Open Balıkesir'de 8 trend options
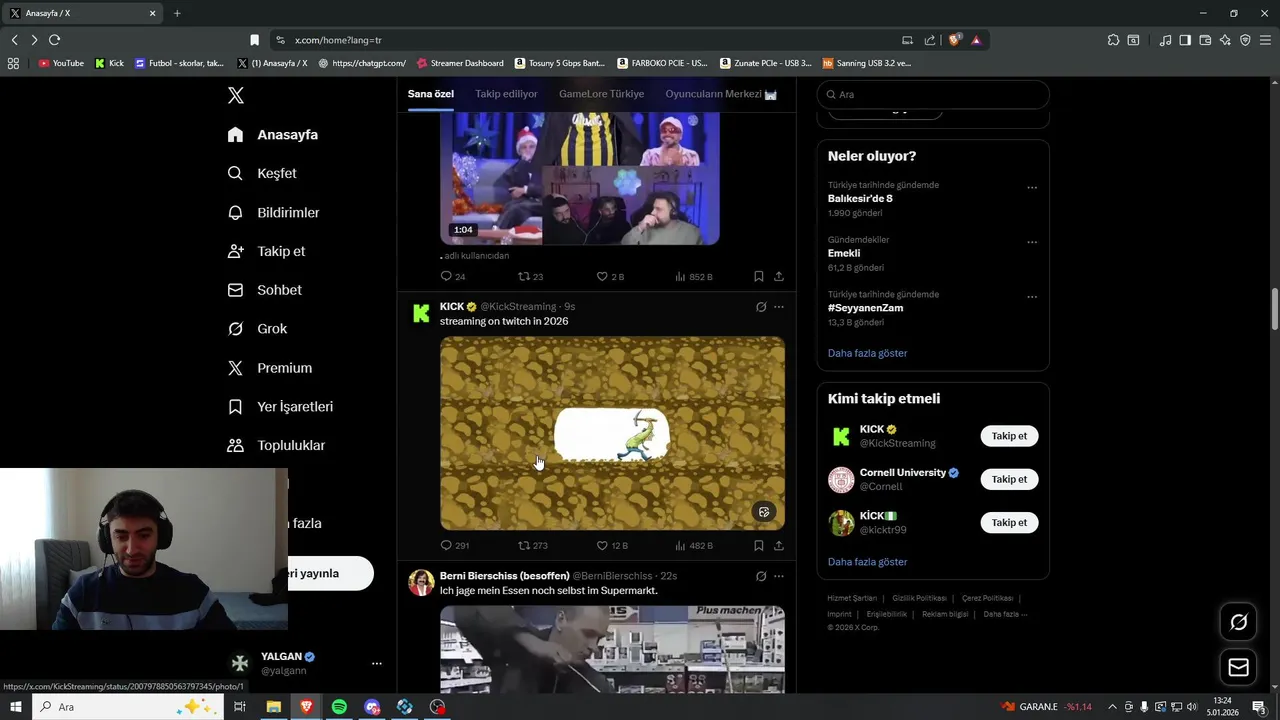The image size is (1280, 720). point(1032,187)
